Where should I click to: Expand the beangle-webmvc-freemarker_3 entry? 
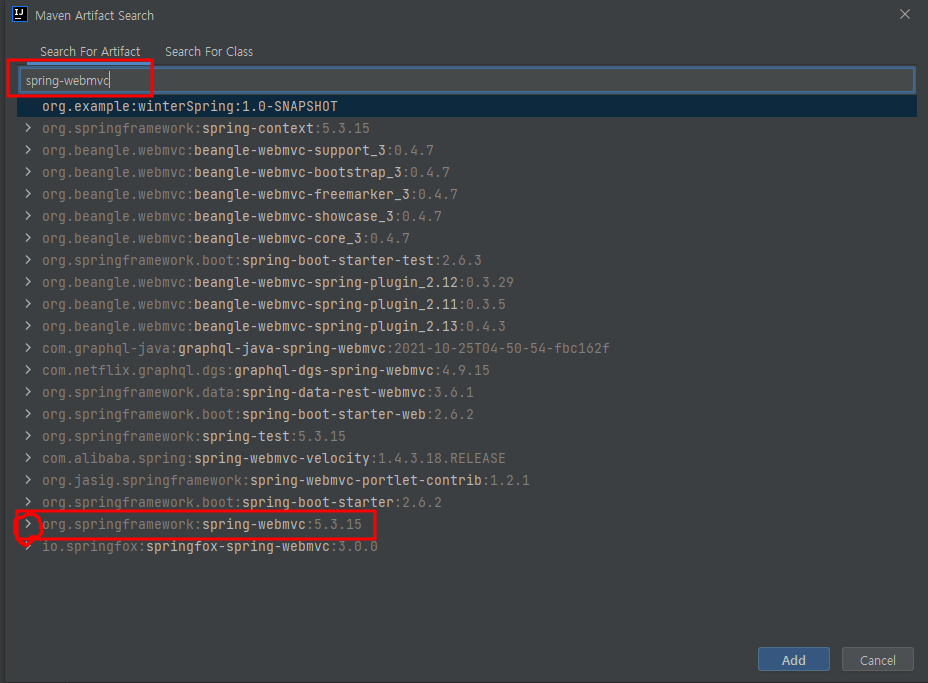click(28, 194)
